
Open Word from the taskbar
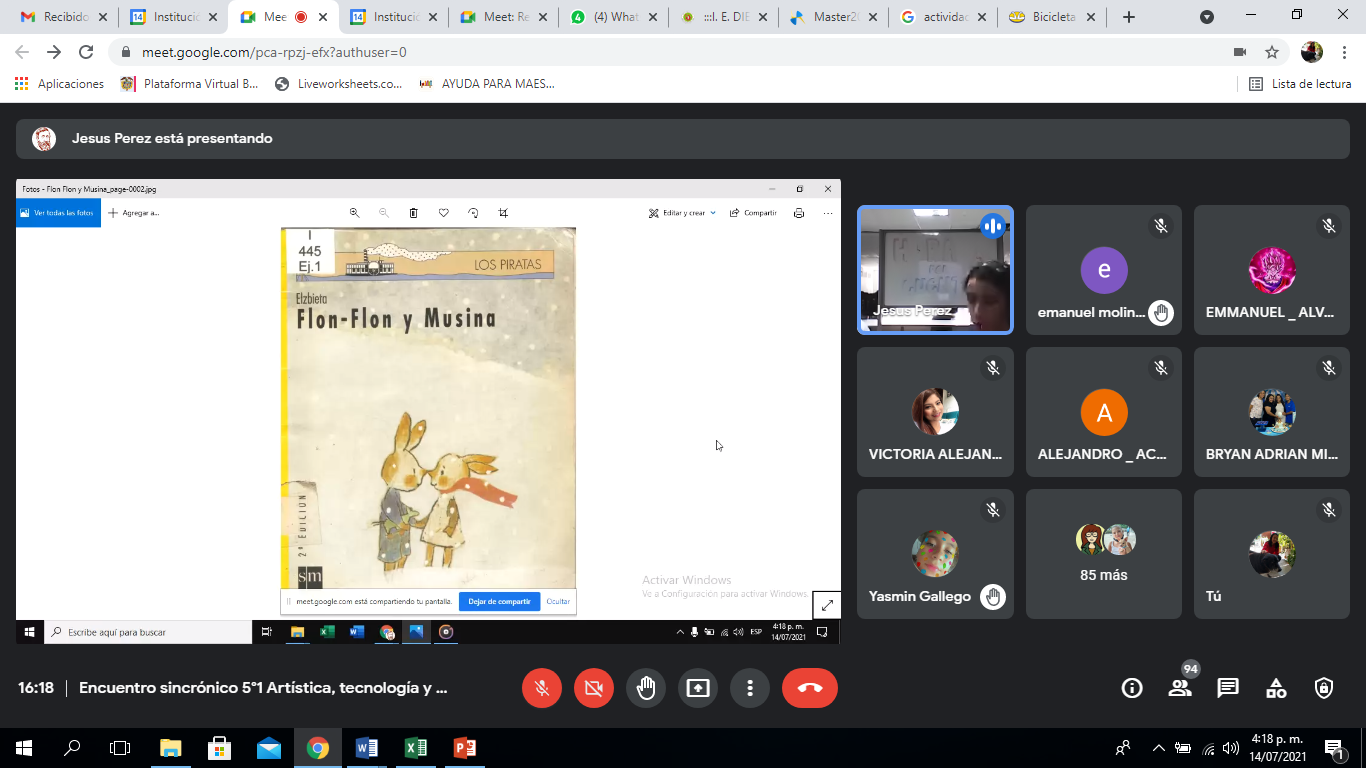[366, 748]
